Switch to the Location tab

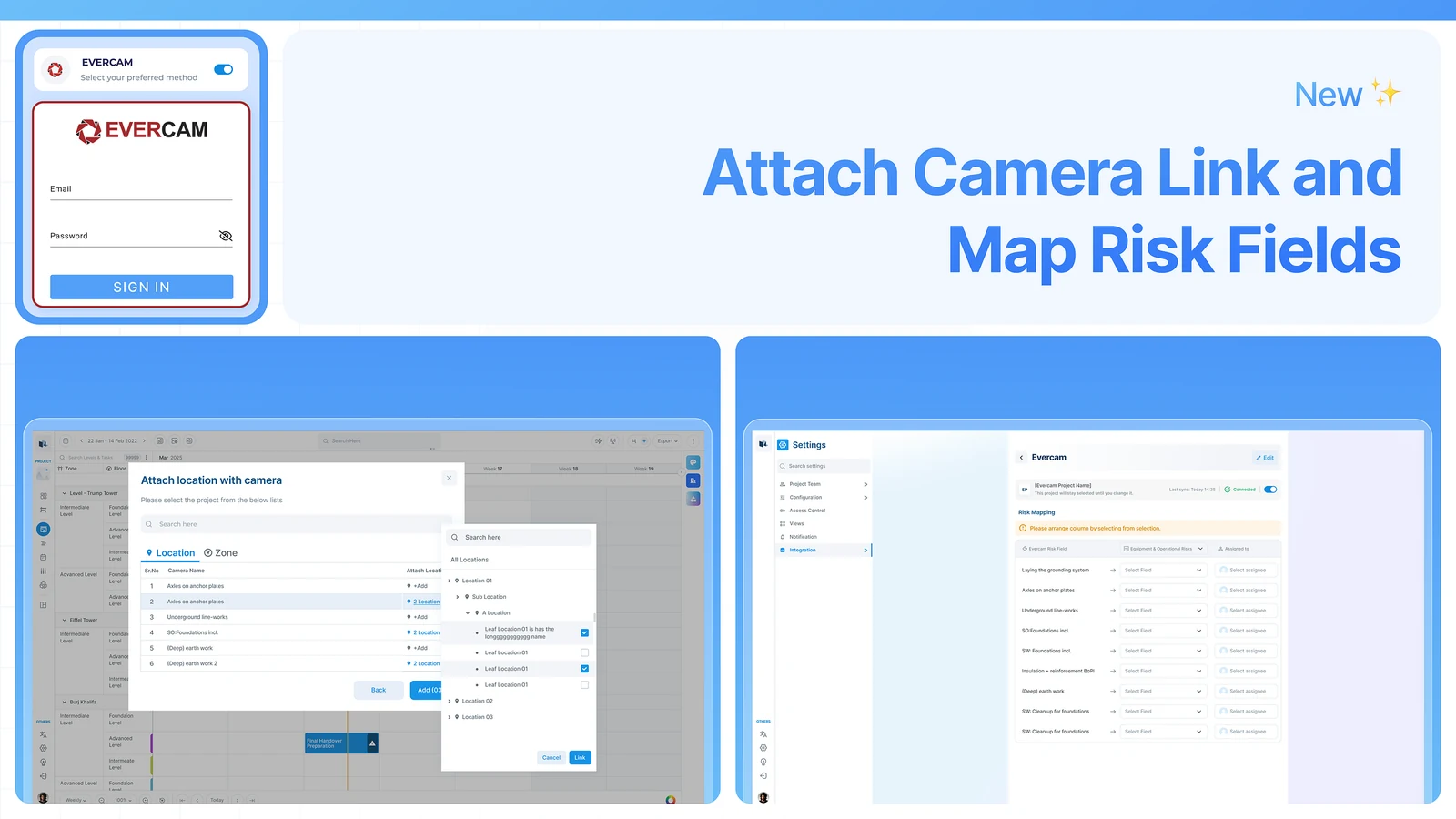point(170,553)
